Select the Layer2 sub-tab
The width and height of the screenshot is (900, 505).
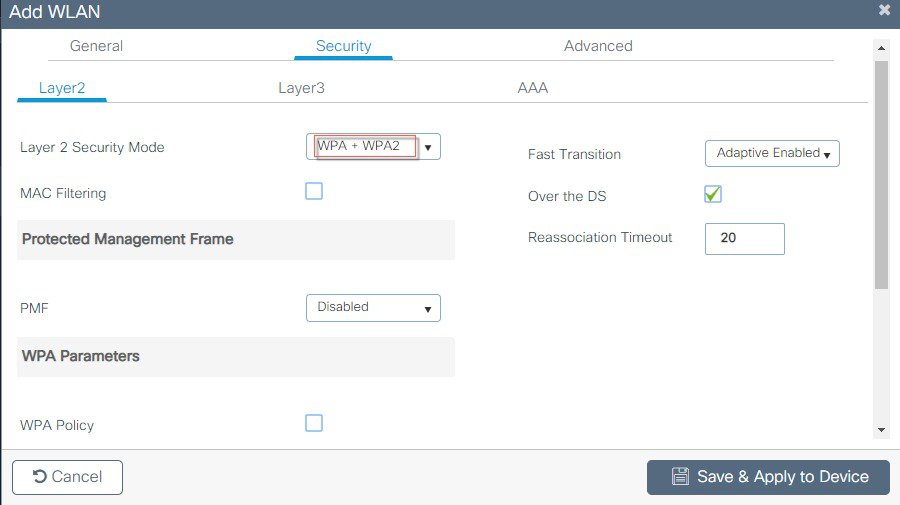click(62, 88)
